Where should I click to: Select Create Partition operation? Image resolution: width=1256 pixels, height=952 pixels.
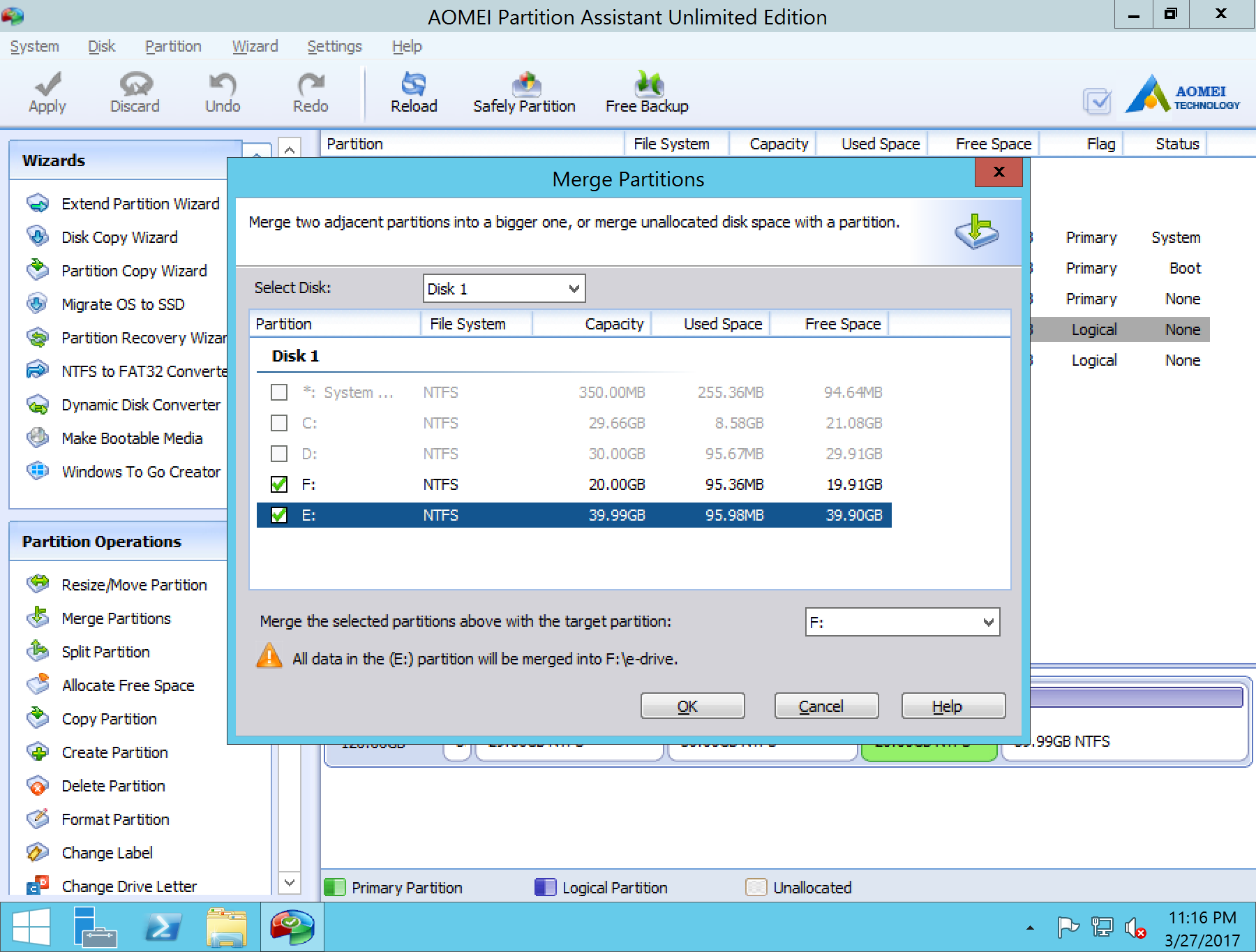tap(98, 752)
